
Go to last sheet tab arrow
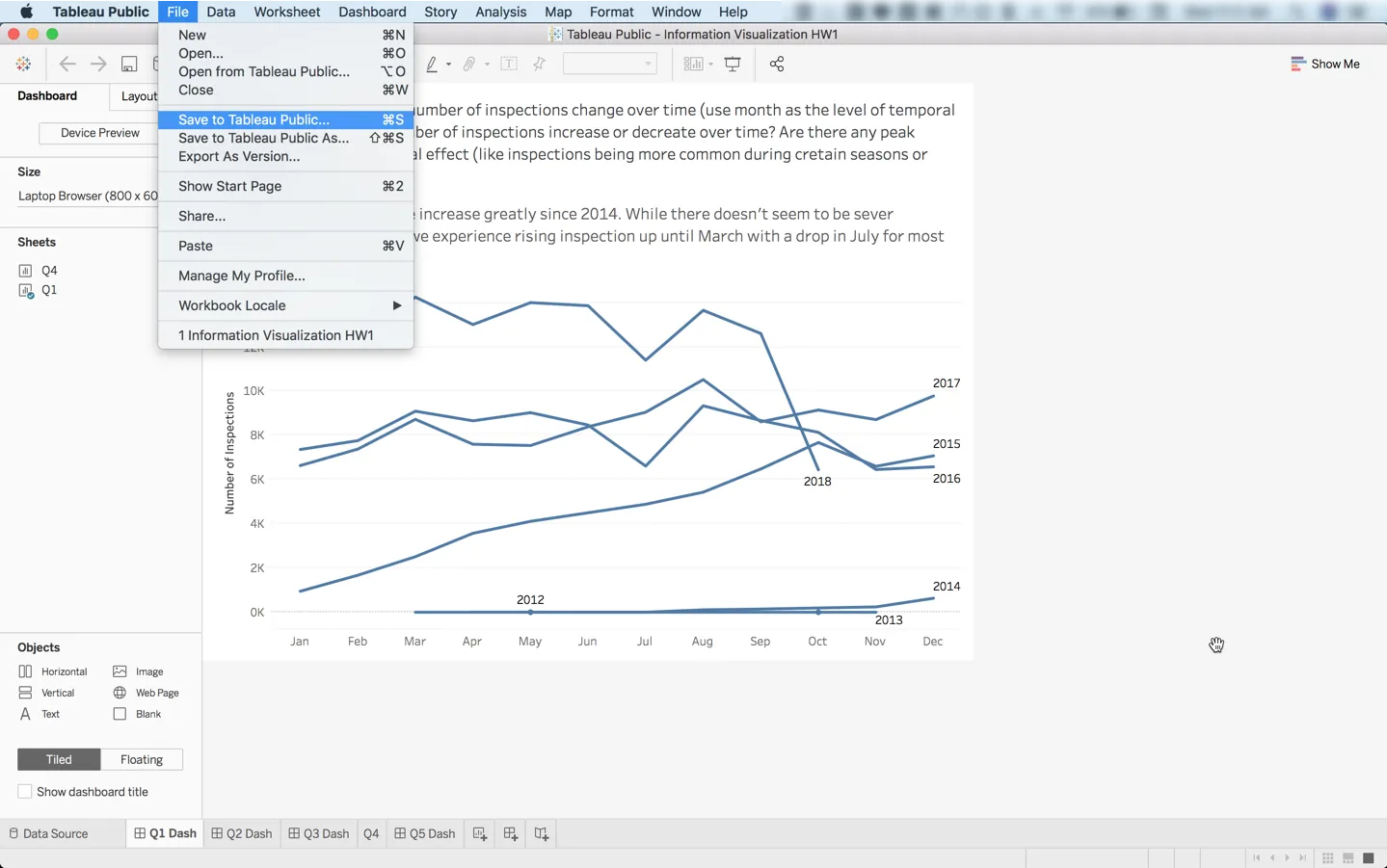point(1303,857)
